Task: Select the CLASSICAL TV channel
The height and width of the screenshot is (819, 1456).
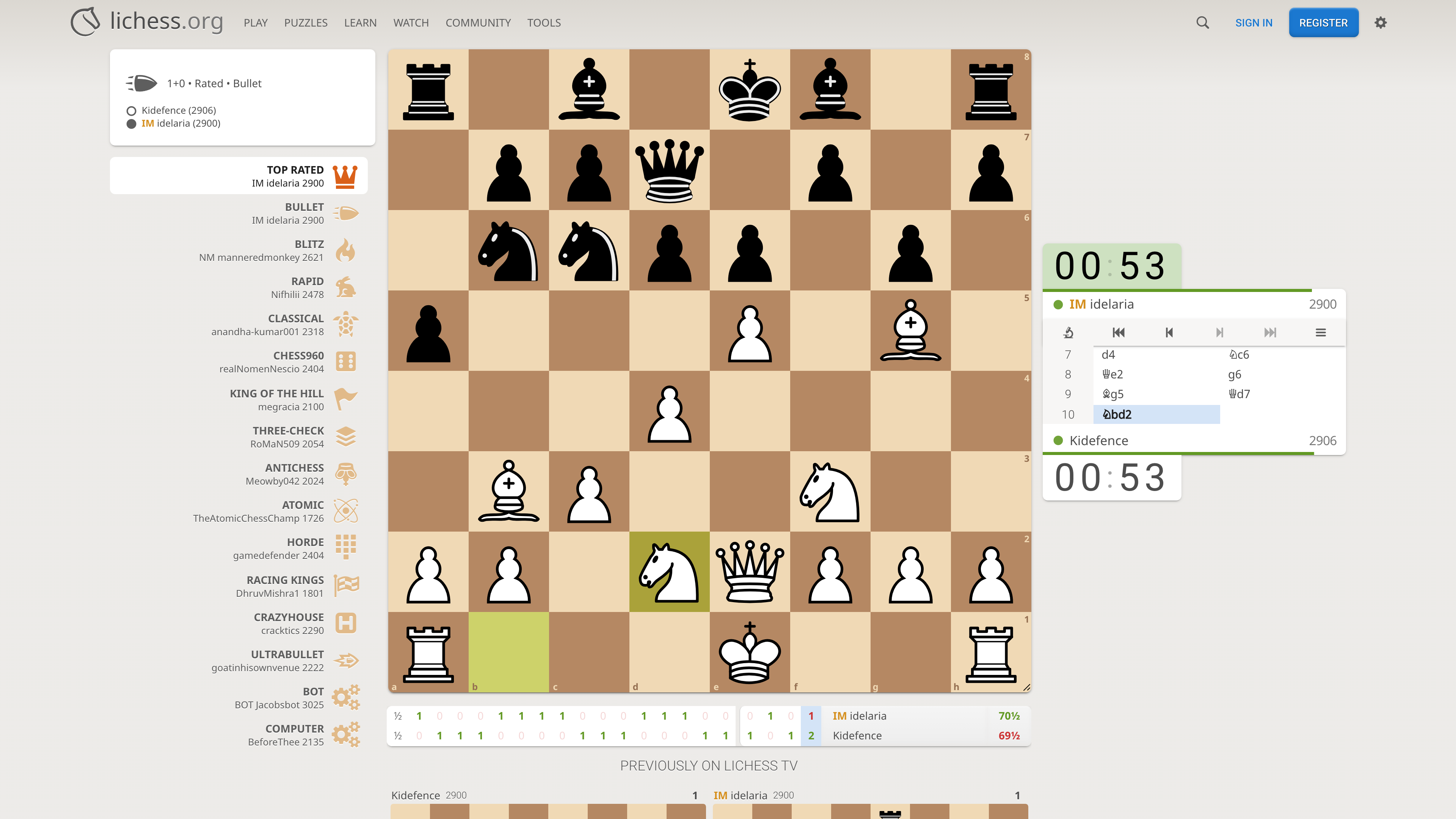Action: click(238, 325)
